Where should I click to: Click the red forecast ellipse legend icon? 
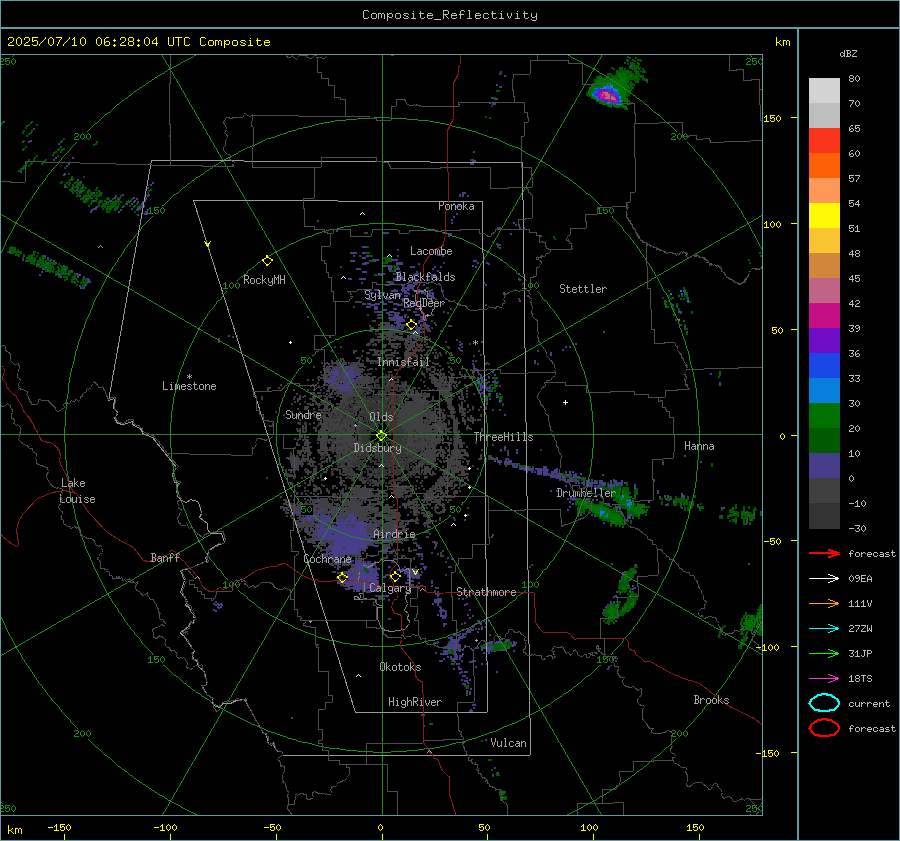click(x=824, y=728)
